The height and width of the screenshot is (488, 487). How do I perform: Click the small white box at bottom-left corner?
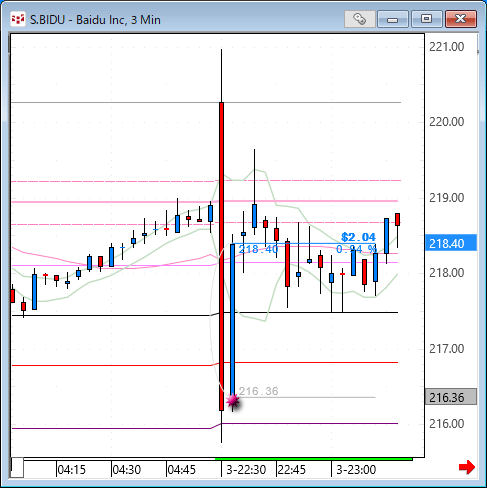(17, 468)
